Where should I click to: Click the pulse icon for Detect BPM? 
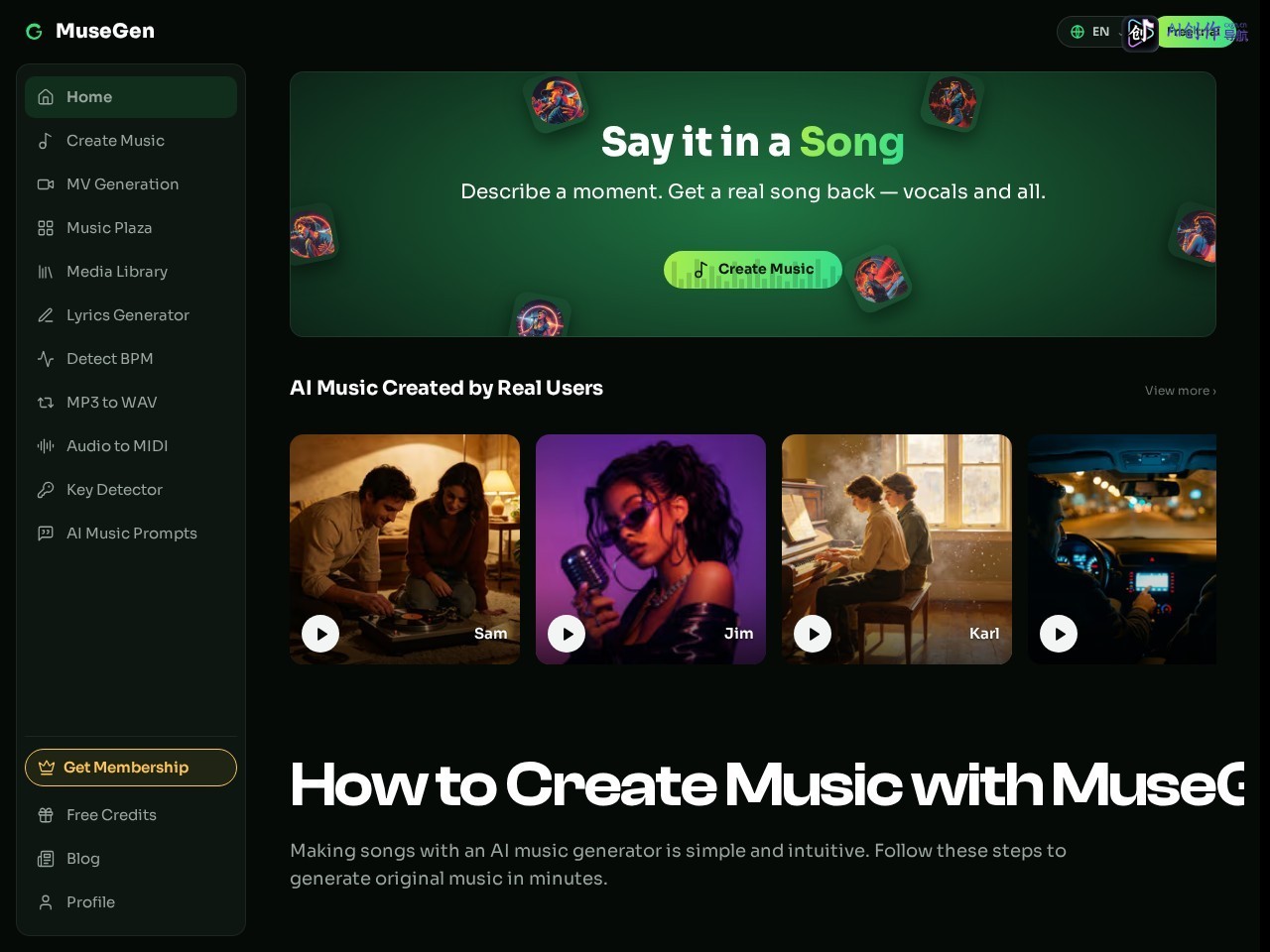pos(46,359)
